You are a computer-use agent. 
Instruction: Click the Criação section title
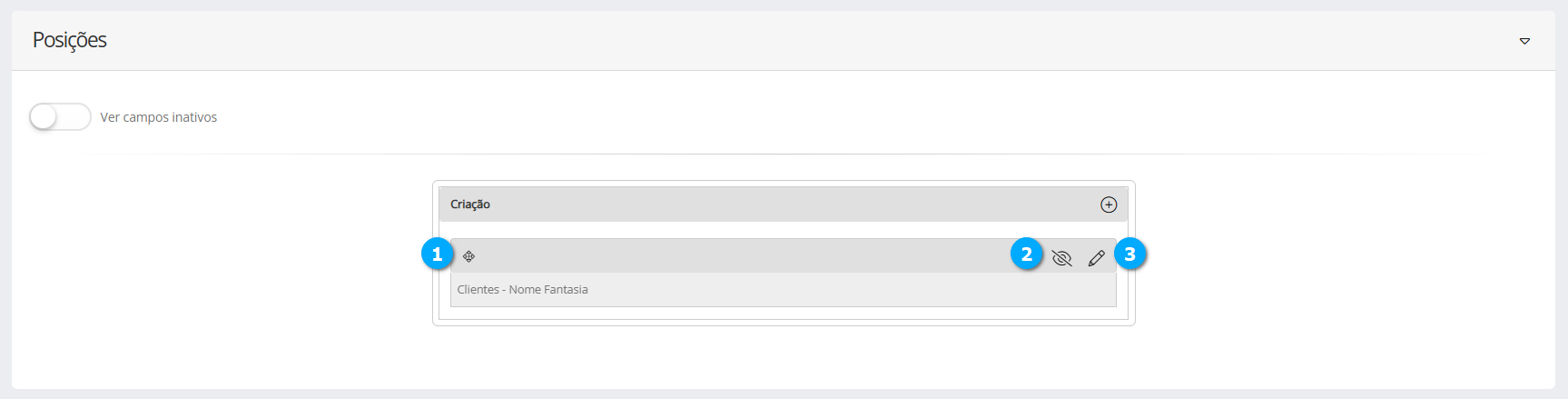click(470, 204)
